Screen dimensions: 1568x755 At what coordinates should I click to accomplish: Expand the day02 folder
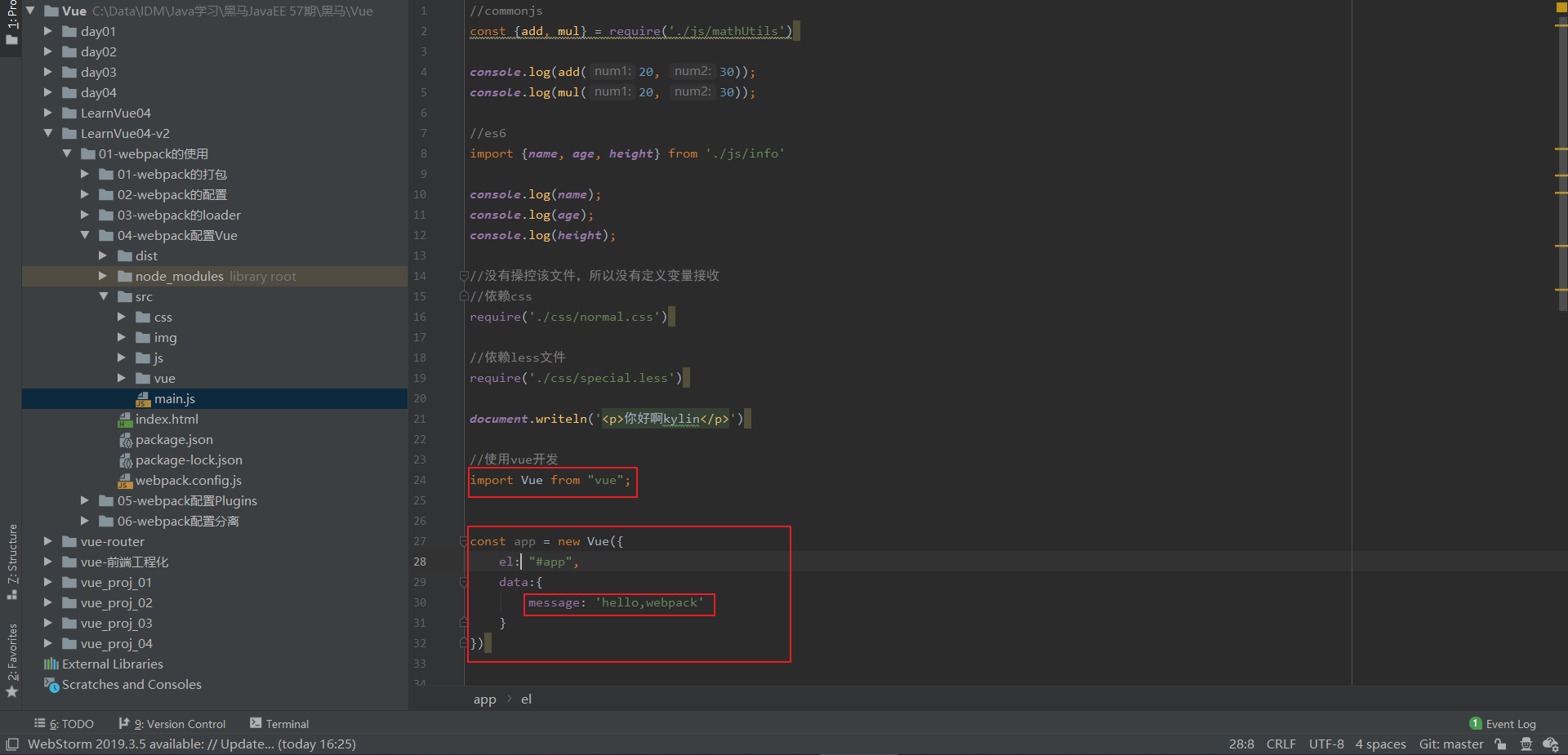coord(48,51)
